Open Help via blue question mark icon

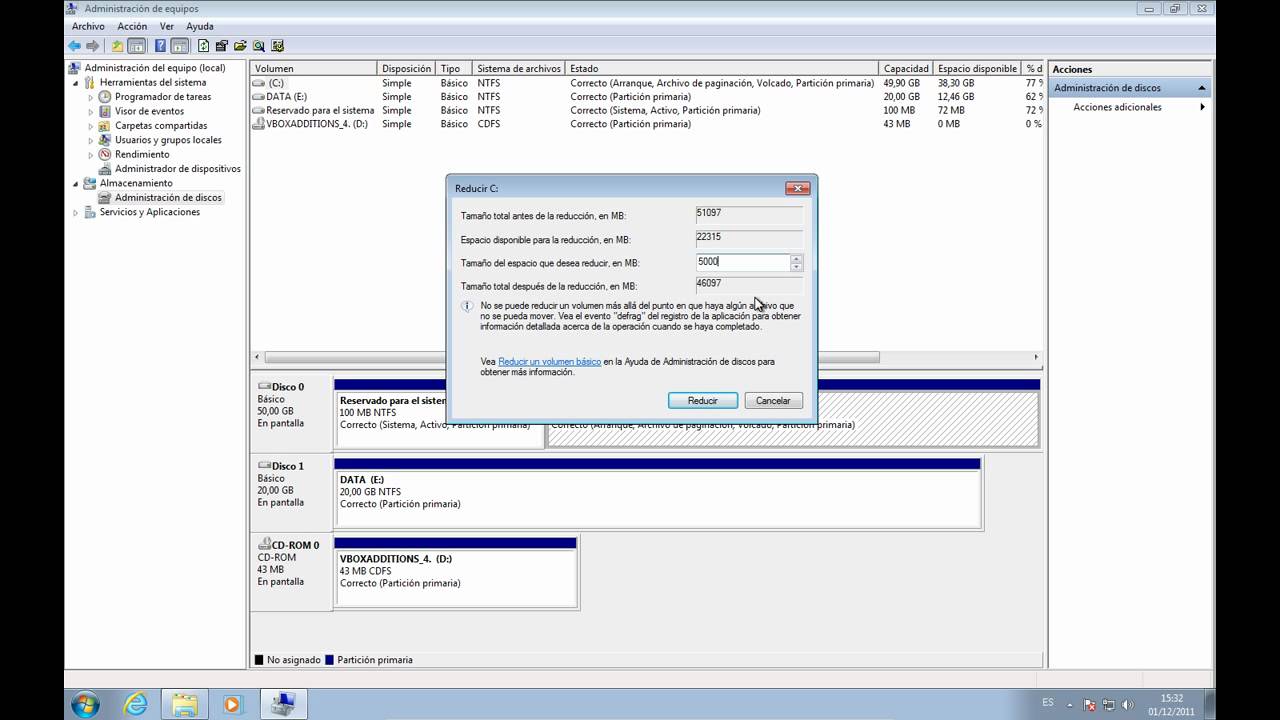160,46
